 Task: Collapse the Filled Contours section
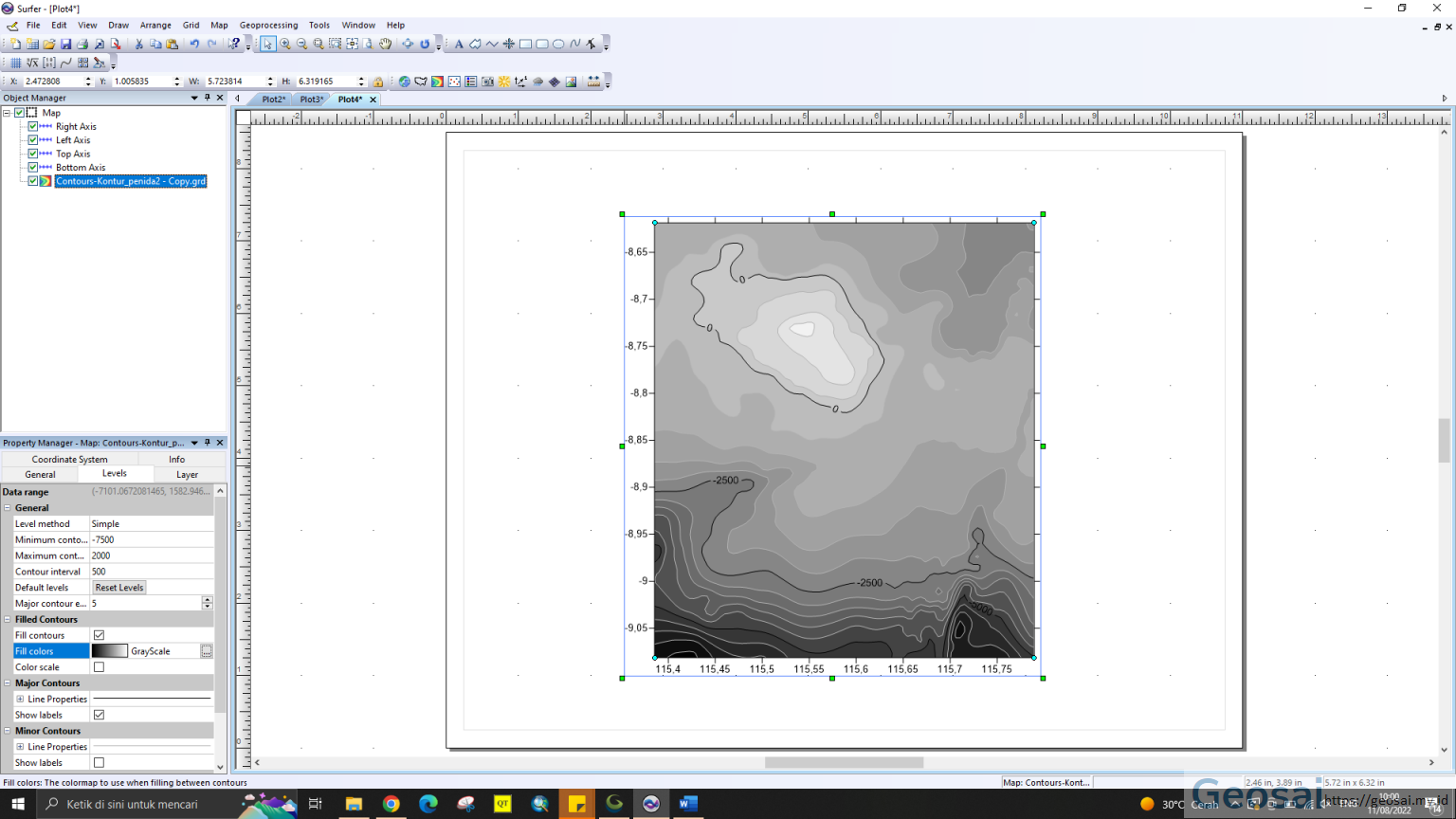tap(8, 619)
